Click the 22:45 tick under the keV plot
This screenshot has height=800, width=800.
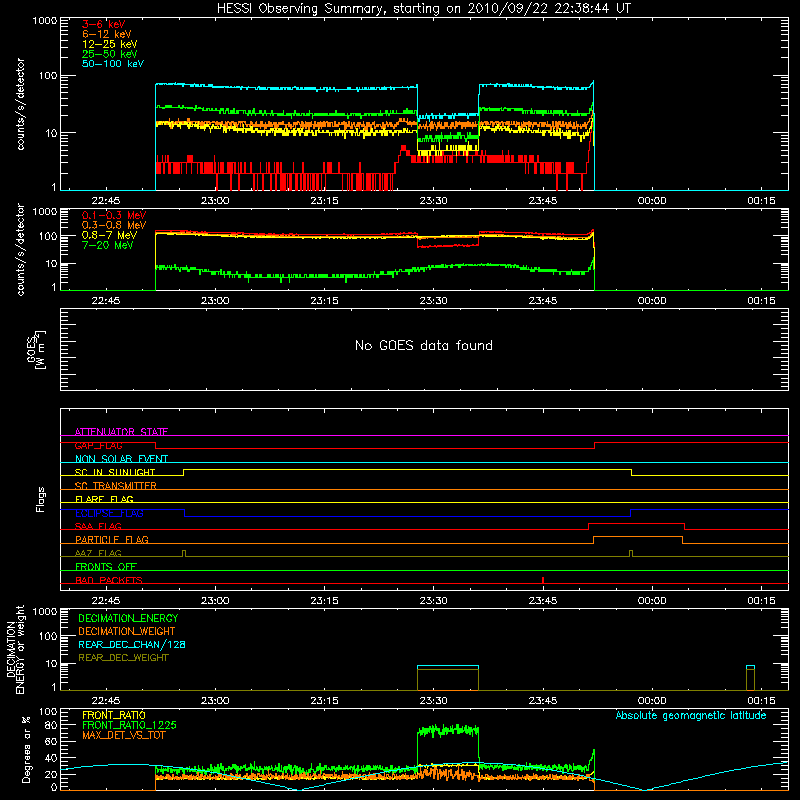(x=106, y=201)
